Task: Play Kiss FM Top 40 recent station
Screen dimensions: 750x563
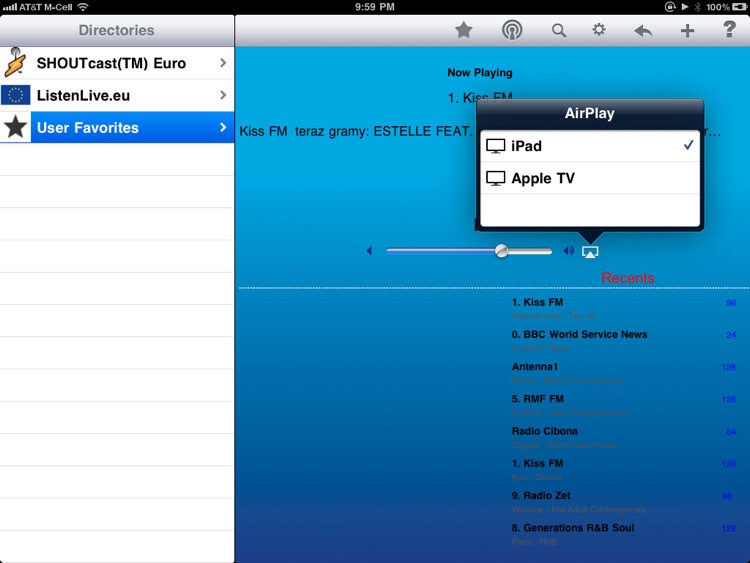Action: coord(624,309)
